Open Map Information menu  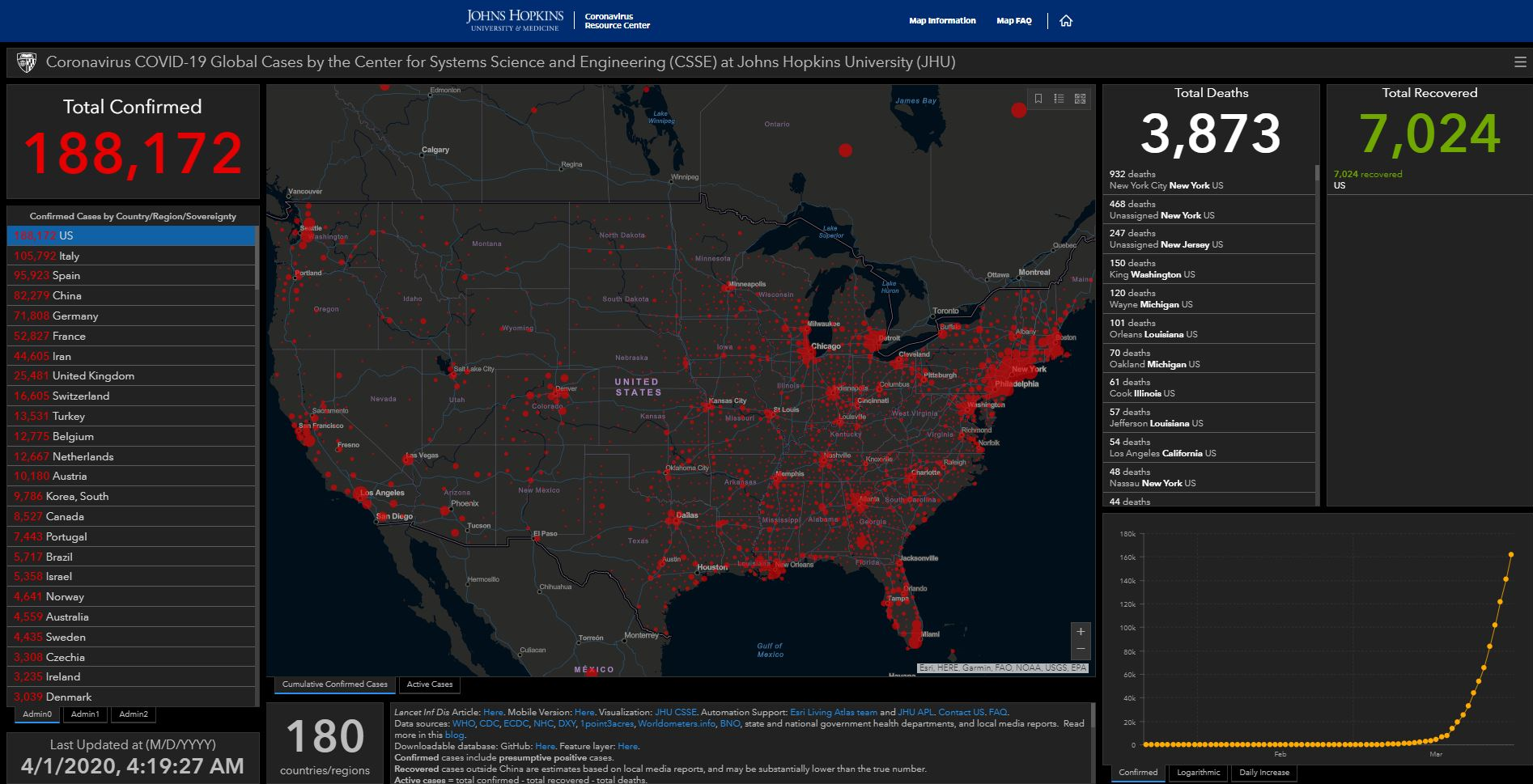(942, 21)
